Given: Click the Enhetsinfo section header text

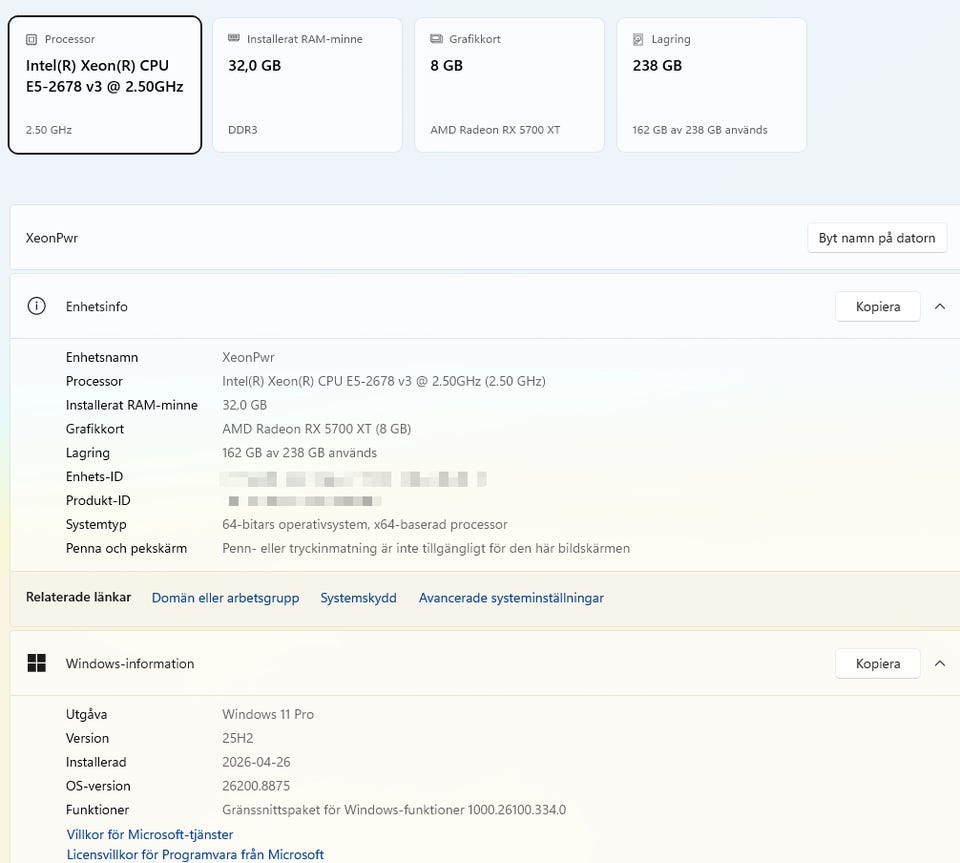Looking at the screenshot, I should (97, 306).
